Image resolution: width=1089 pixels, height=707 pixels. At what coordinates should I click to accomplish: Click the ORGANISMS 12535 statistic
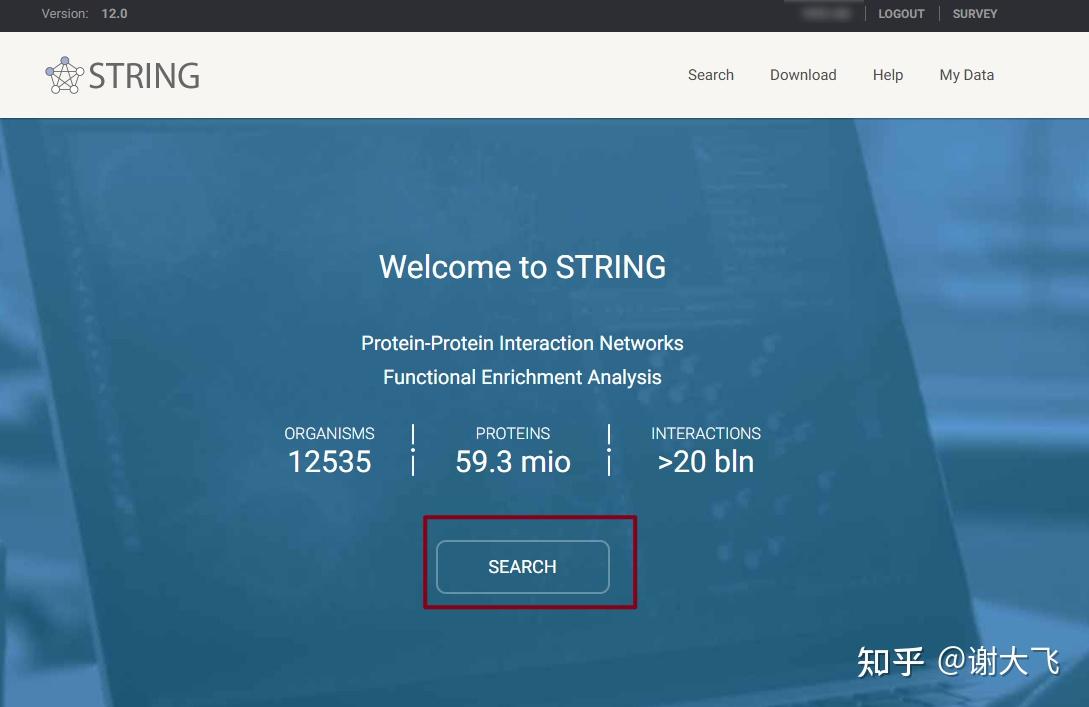click(329, 451)
